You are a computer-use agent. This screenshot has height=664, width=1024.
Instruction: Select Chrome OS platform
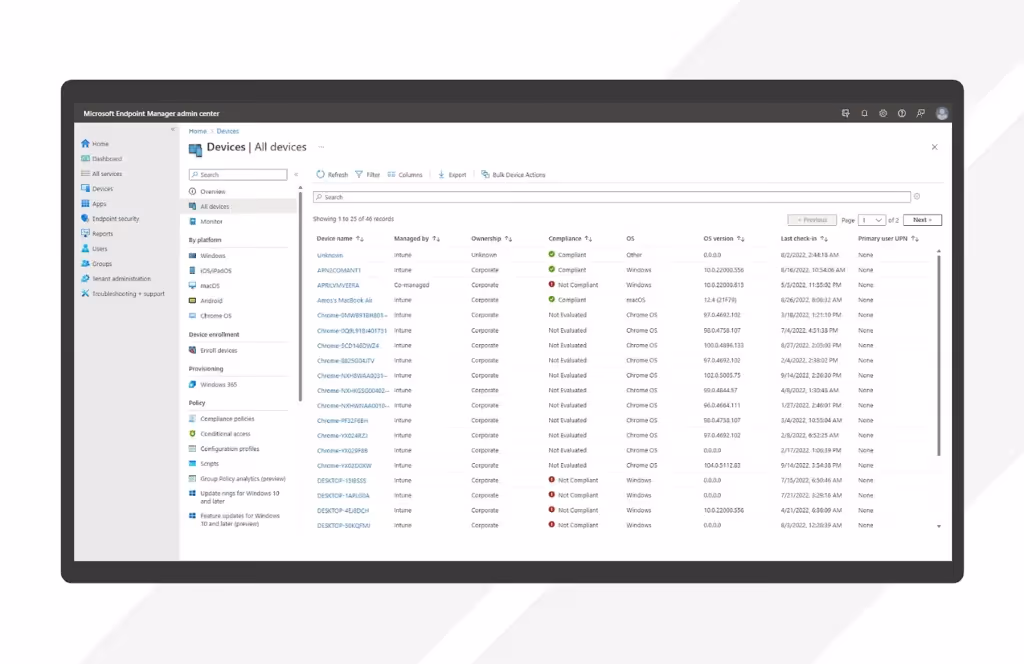(210, 315)
